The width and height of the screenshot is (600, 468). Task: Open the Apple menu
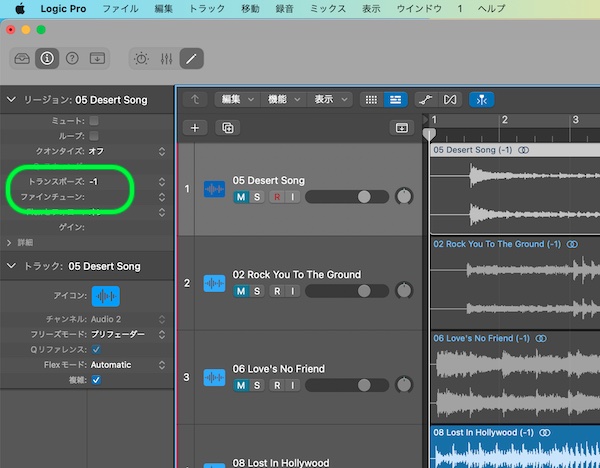coord(20,8)
